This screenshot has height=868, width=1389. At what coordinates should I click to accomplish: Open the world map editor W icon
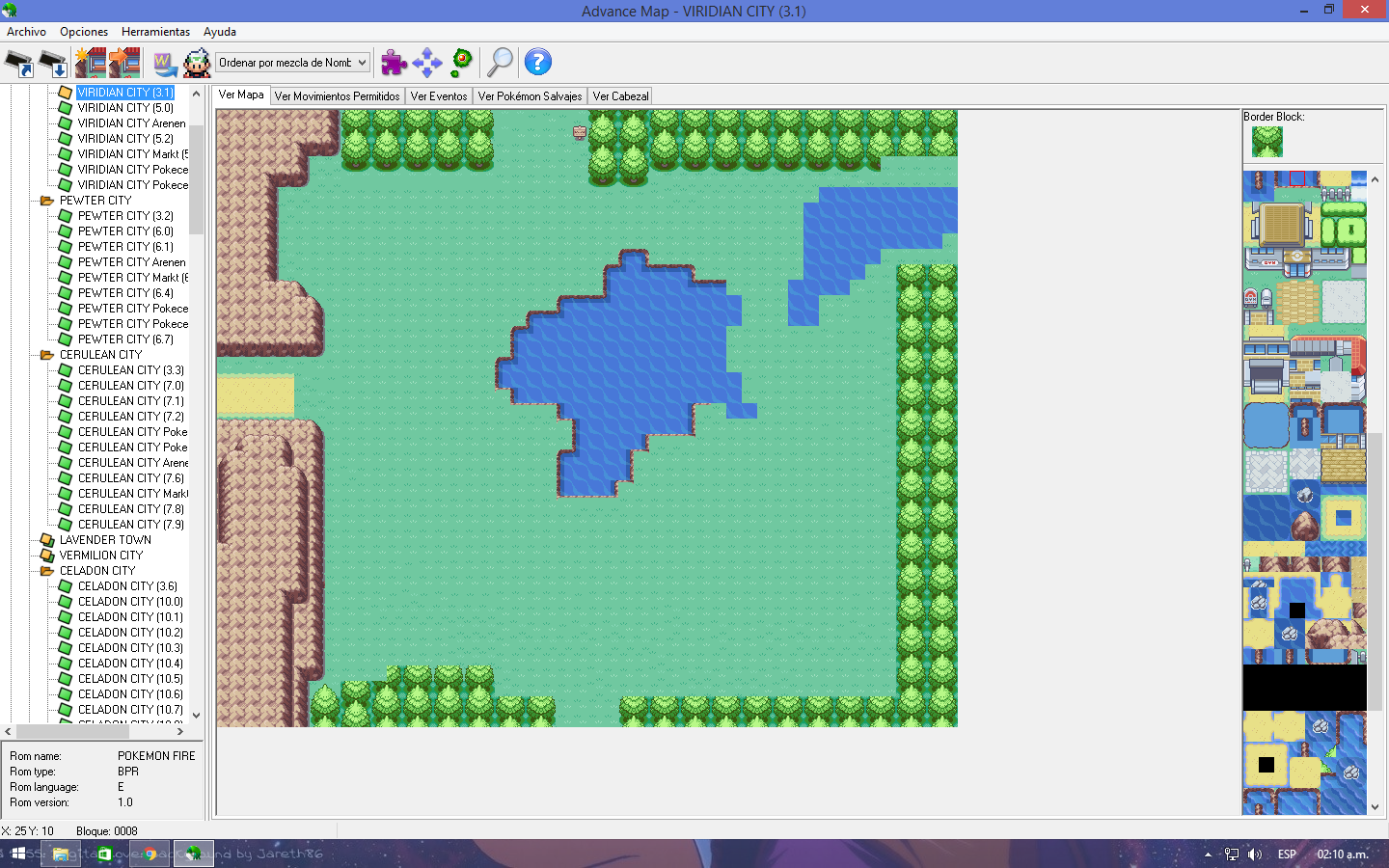pos(165,63)
